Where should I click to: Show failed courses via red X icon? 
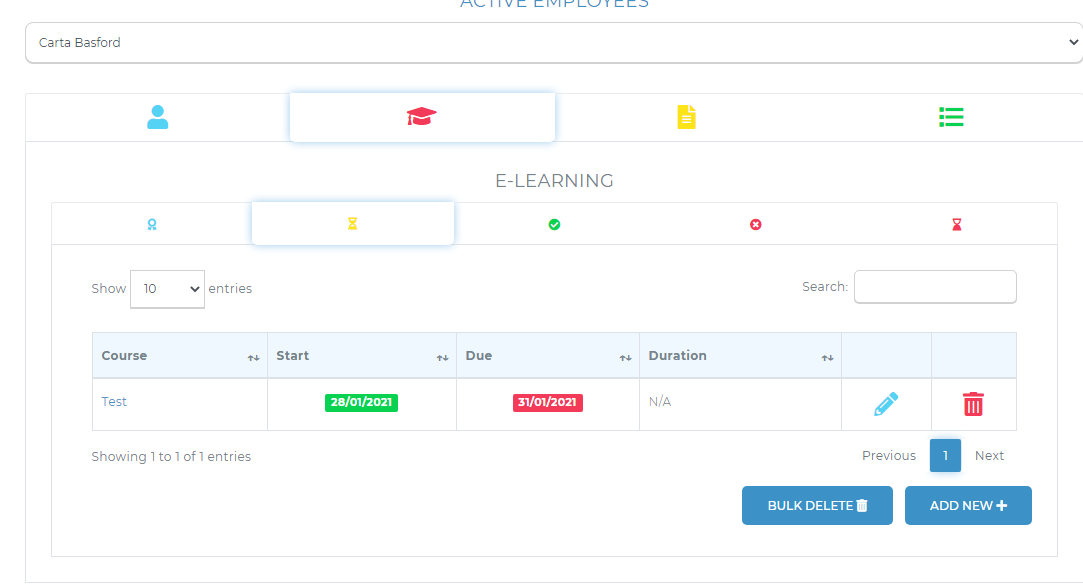coord(756,224)
